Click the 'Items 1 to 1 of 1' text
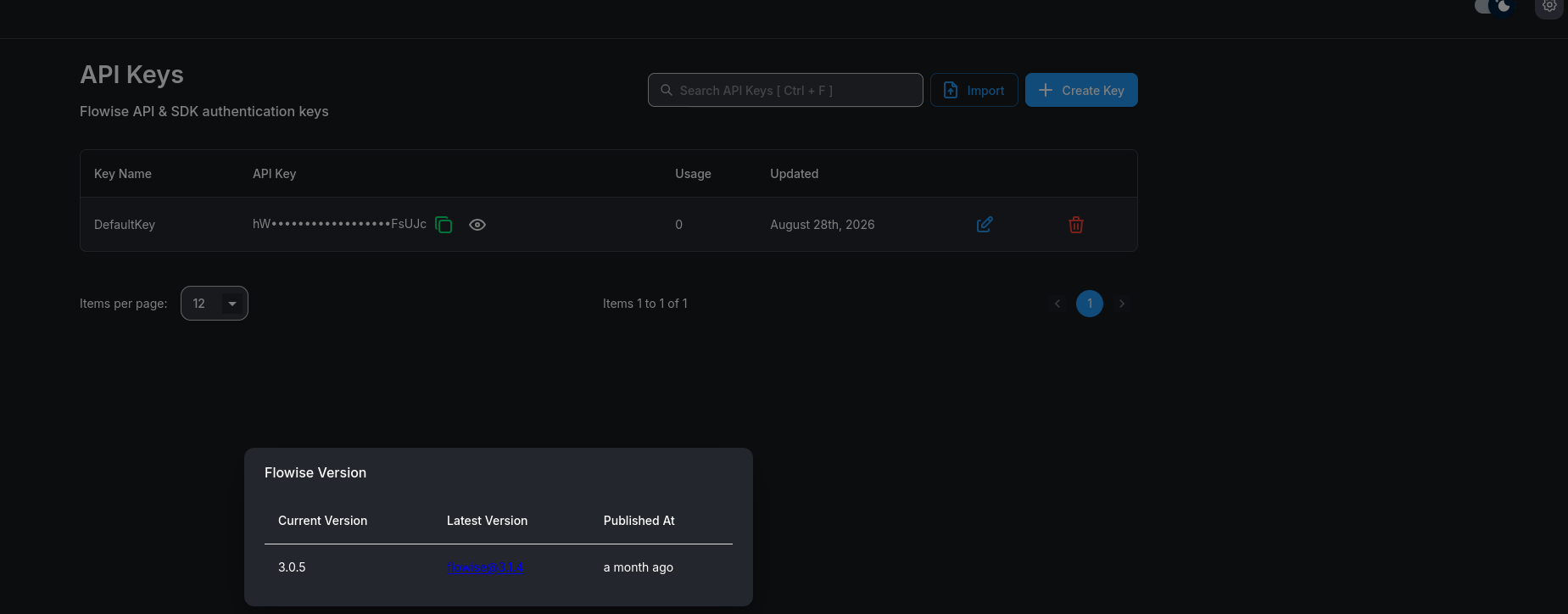Screen dimensions: 1568x614 [645, 304]
